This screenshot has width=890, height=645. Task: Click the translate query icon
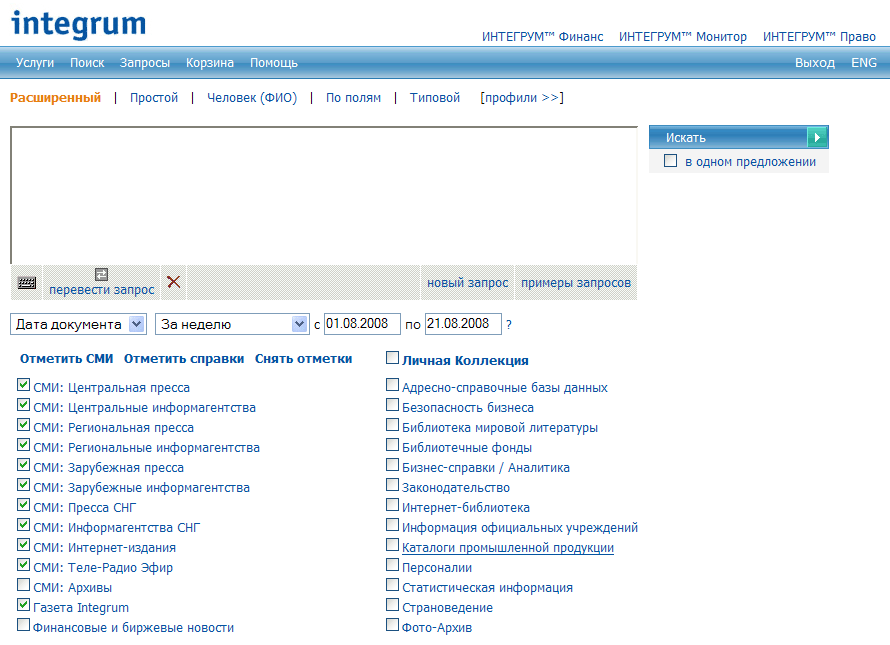pos(101,274)
